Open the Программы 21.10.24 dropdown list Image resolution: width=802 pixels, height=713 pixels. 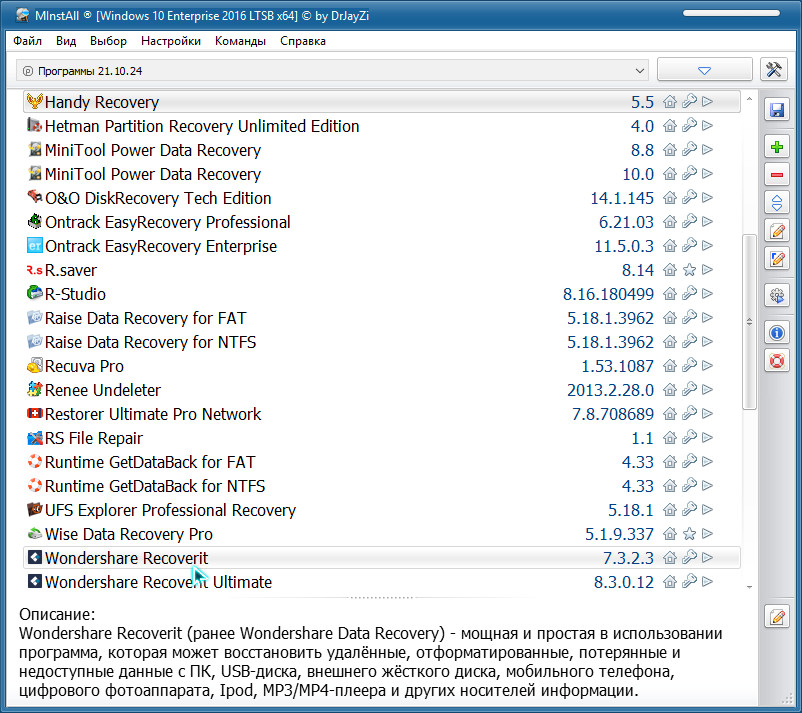tap(332, 70)
